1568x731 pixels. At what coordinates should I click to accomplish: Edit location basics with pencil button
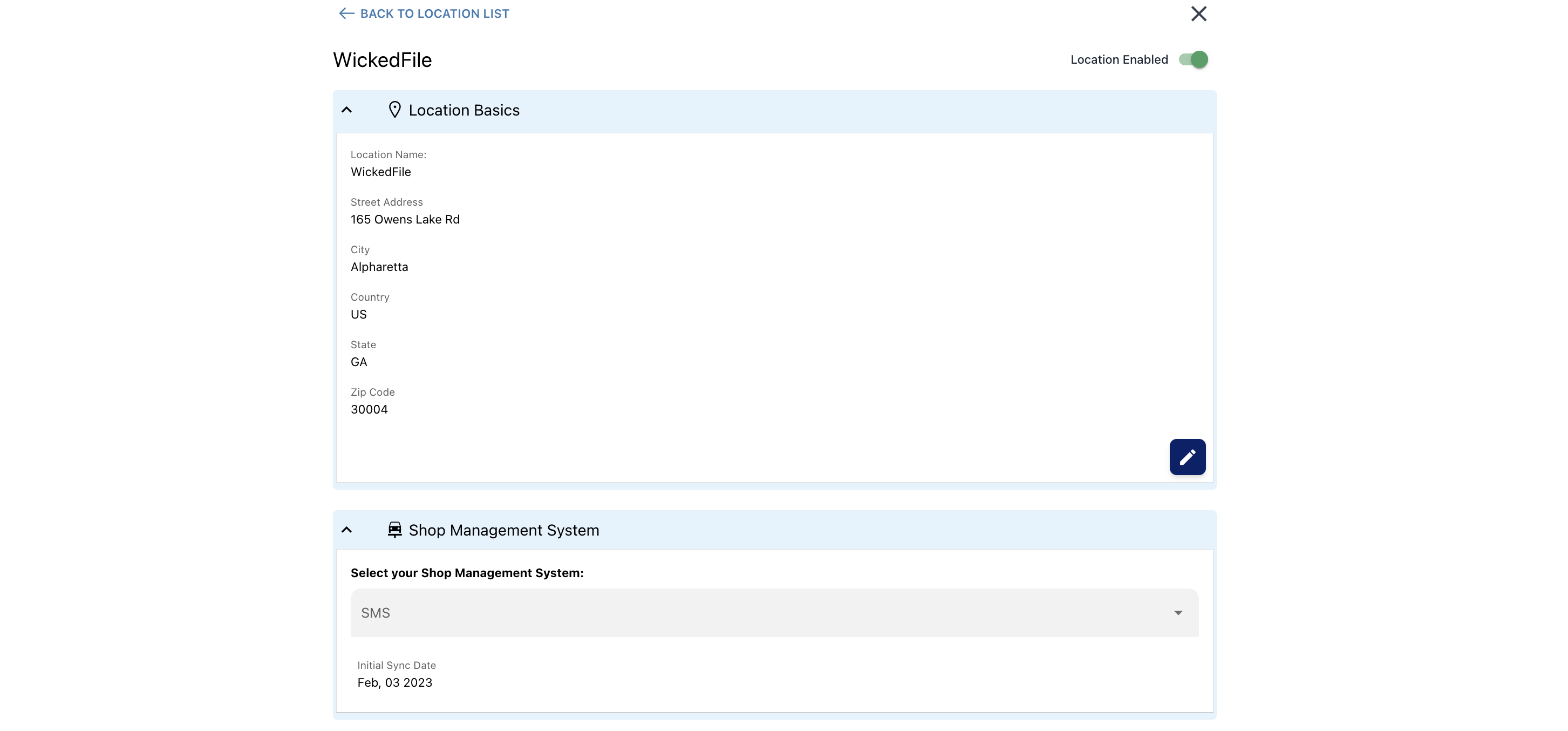(x=1187, y=457)
